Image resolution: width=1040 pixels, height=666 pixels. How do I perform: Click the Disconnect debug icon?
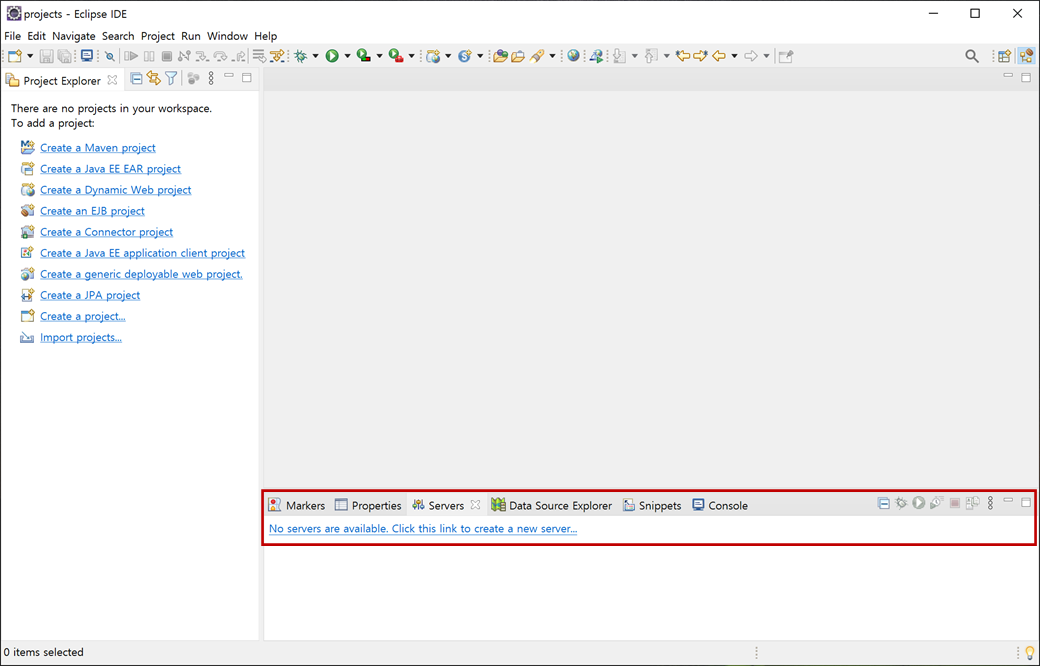click(184, 56)
